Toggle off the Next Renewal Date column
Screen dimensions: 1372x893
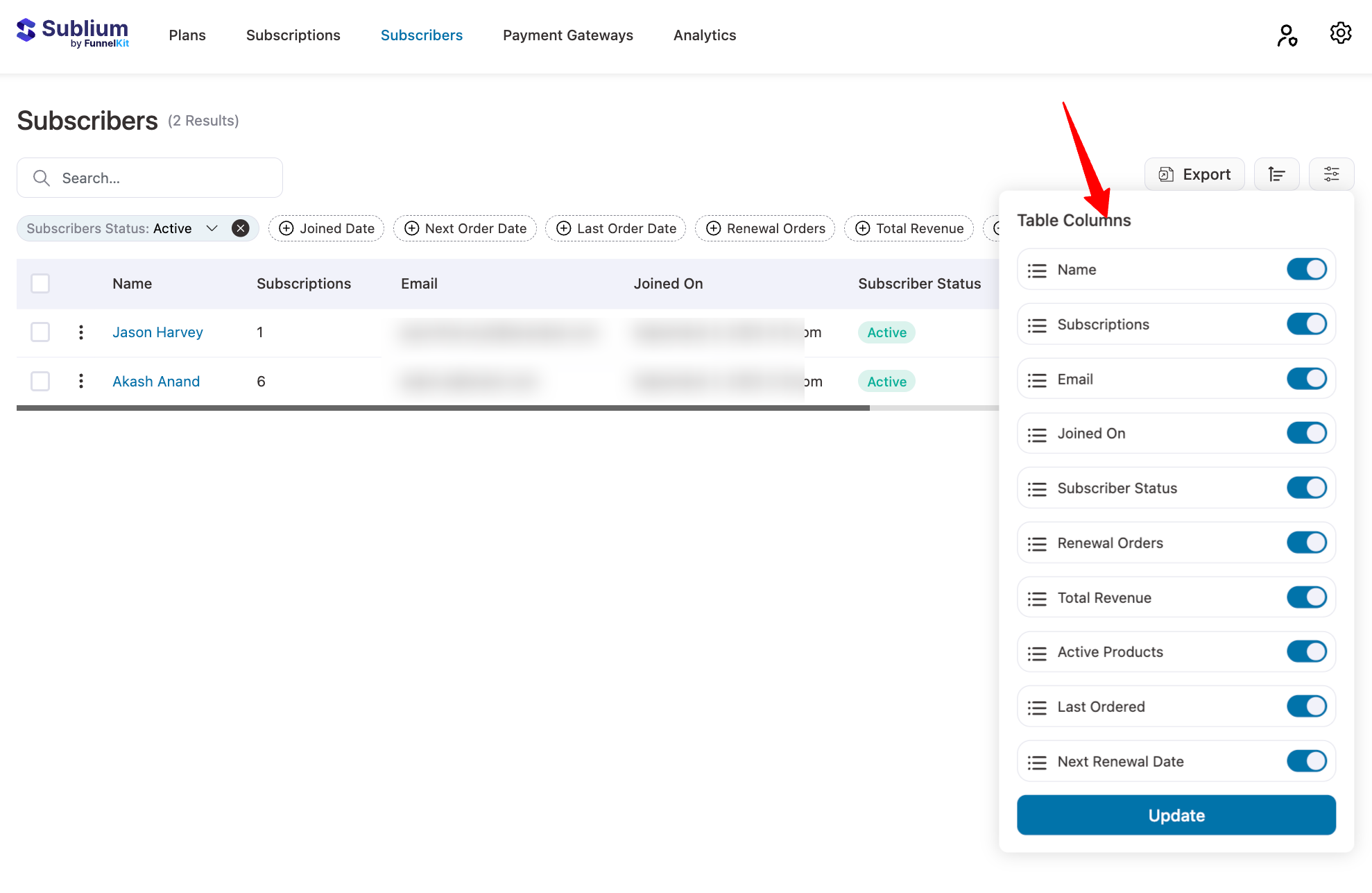[x=1307, y=761]
